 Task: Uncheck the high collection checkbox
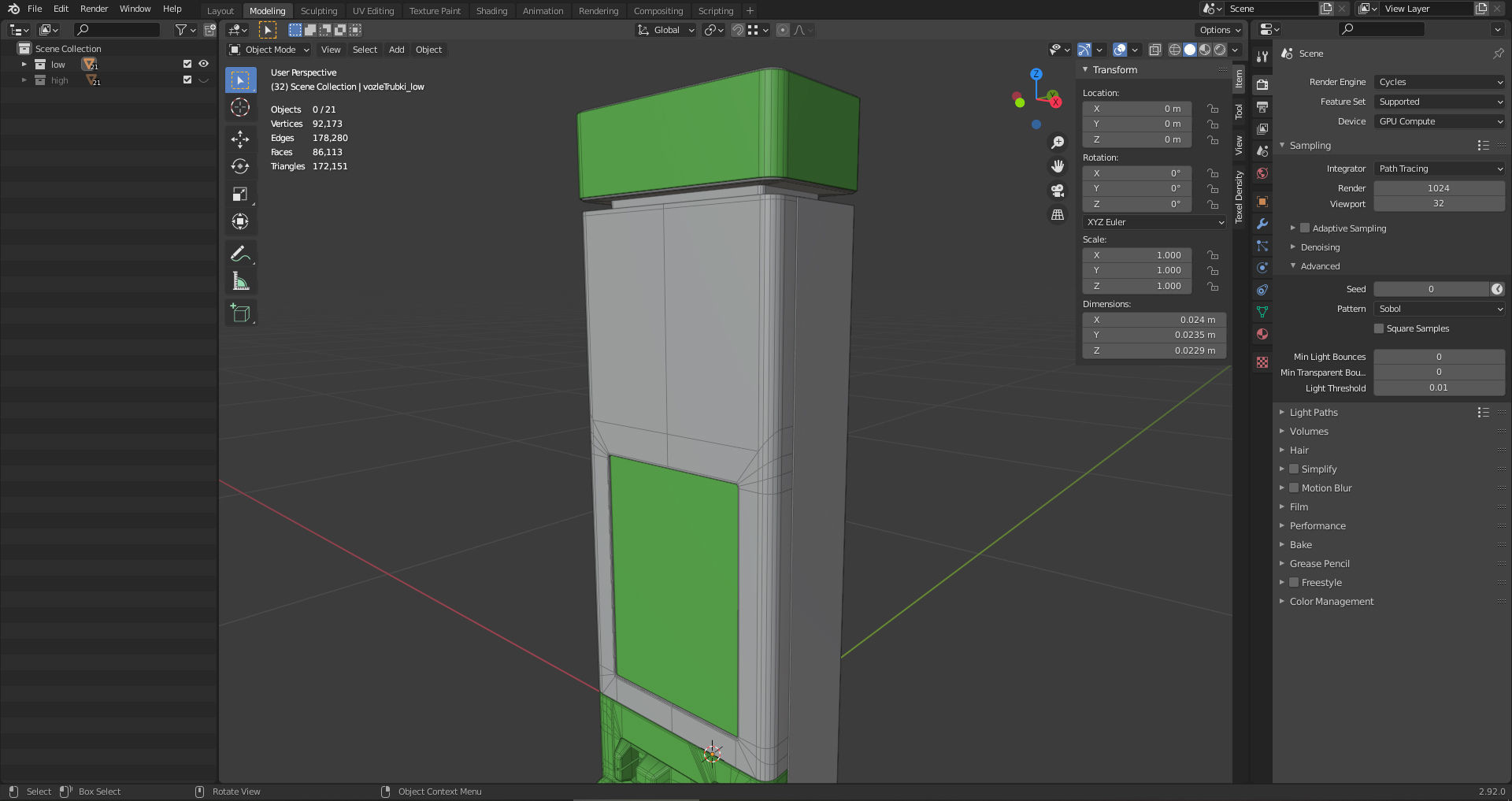(x=187, y=80)
